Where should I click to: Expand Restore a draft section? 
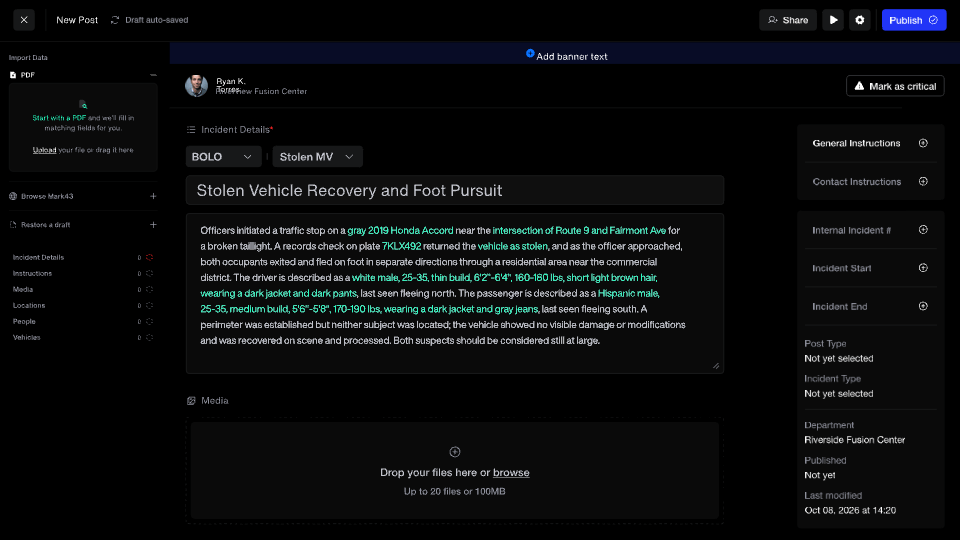(153, 225)
